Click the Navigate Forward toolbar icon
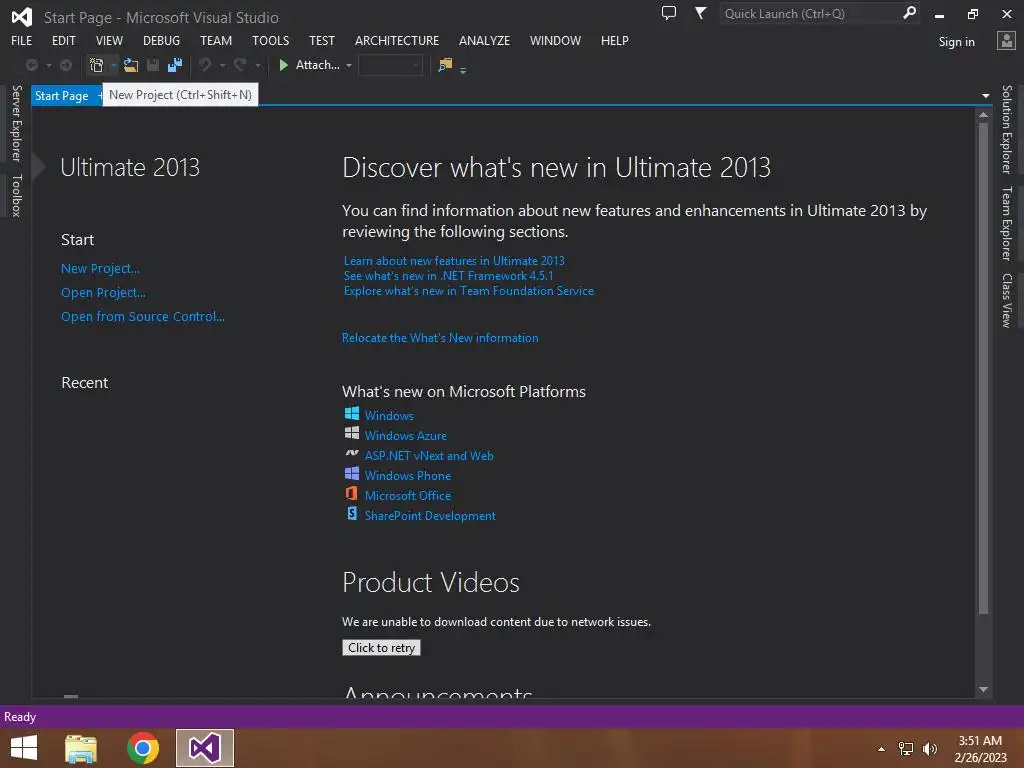Viewport: 1024px width, 768px height. click(66, 65)
